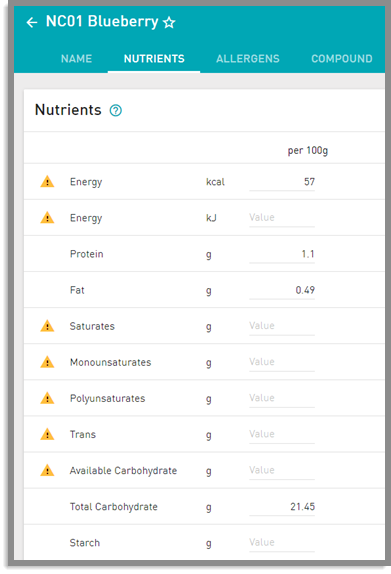The image size is (391, 574).
Task: Click warning icon beside Available Carbohydrate
Action: click(x=47, y=470)
